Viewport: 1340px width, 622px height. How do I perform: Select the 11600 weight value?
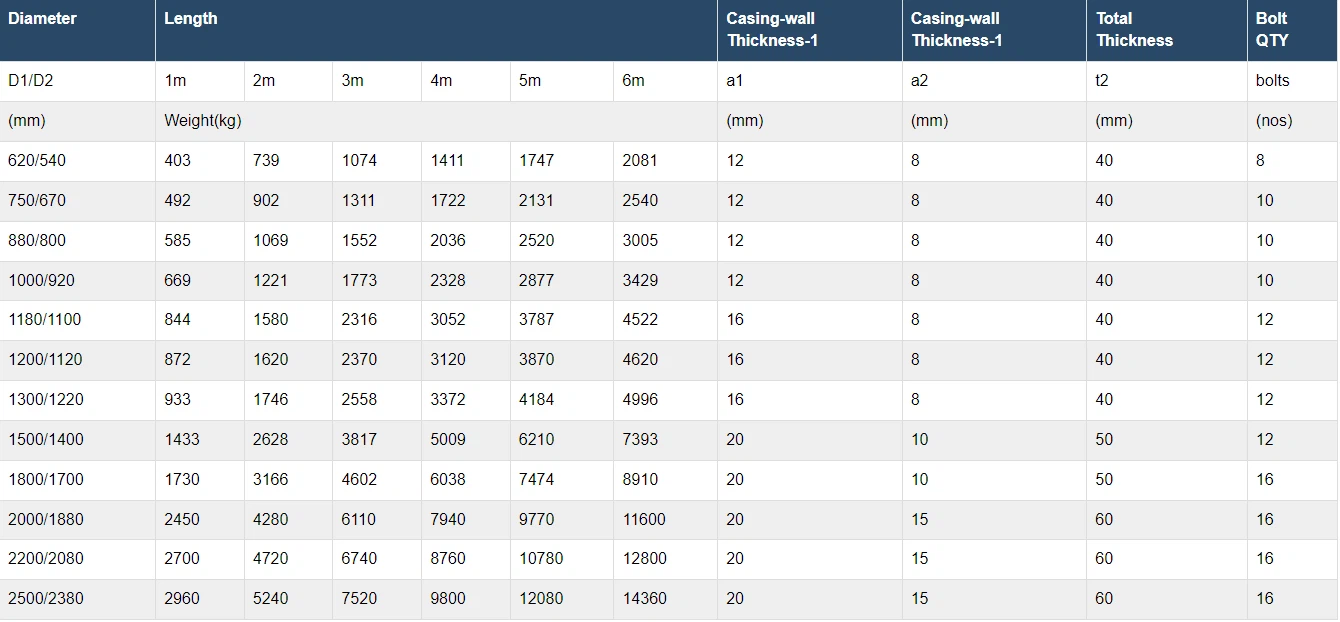click(x=644, y=520)
